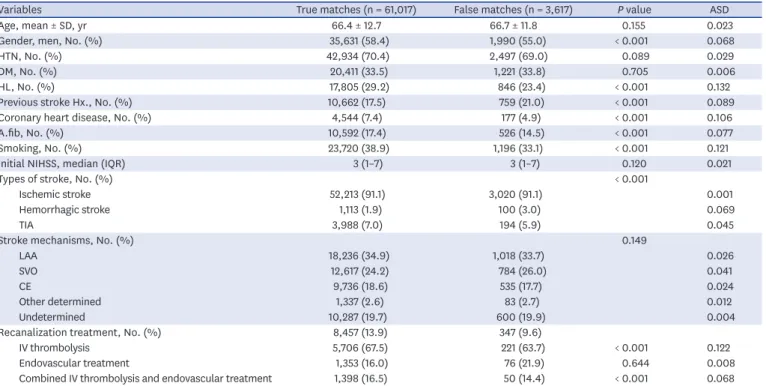766x386 pixels.
Task: Select the 'True matches (n = 61,017)' column header
Action: (356, 10)
